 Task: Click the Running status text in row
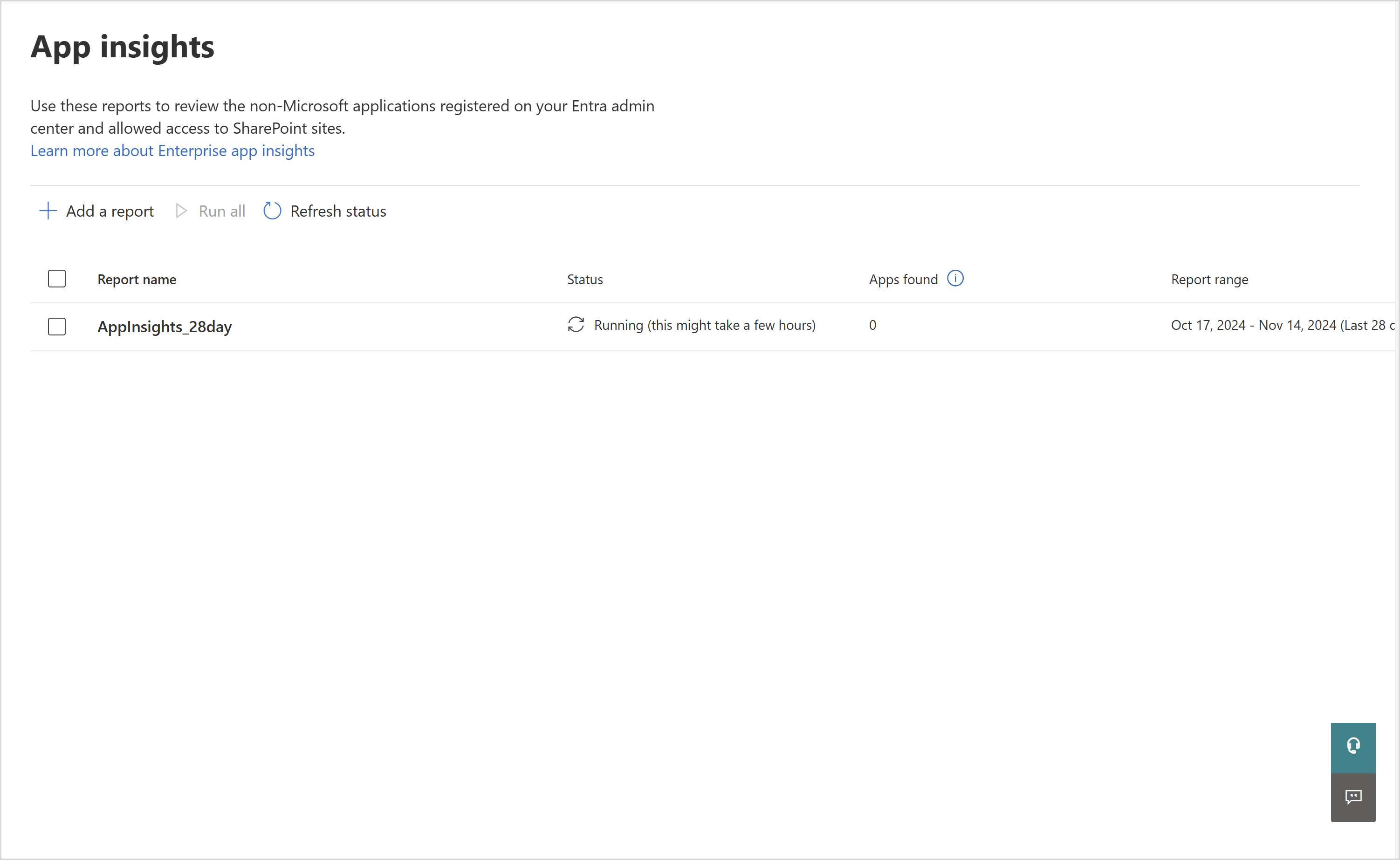(704, 325)
